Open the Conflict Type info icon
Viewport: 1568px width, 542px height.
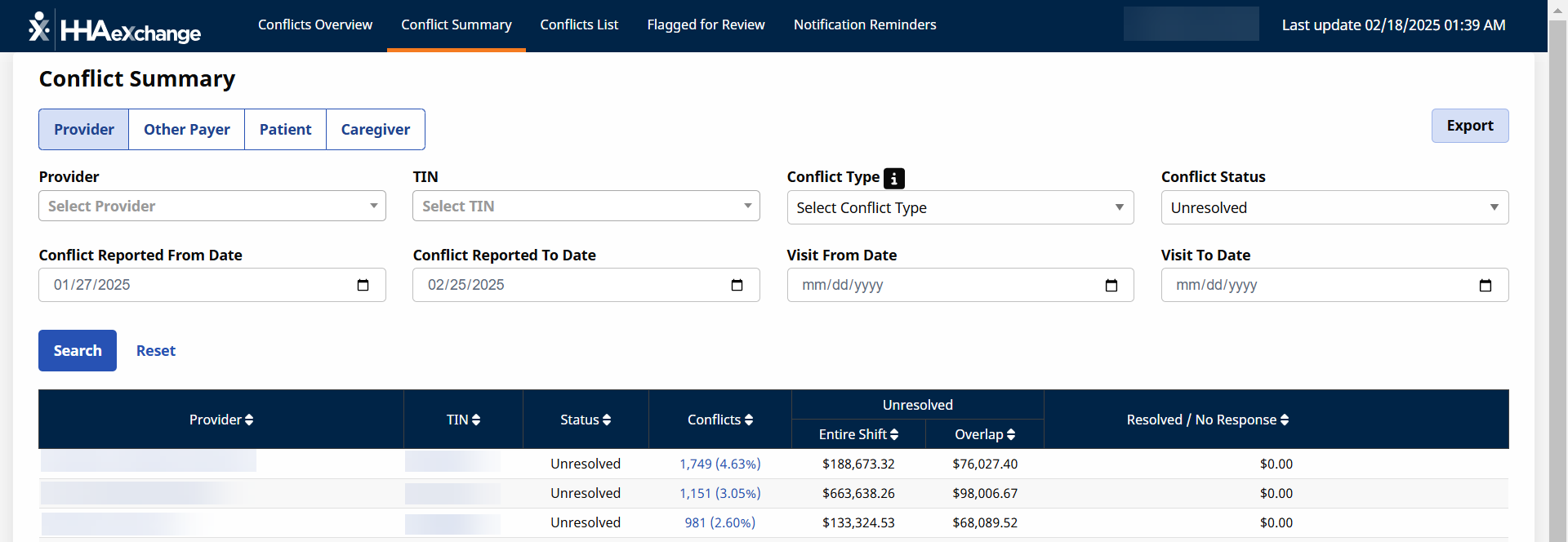tap(894, 178)
